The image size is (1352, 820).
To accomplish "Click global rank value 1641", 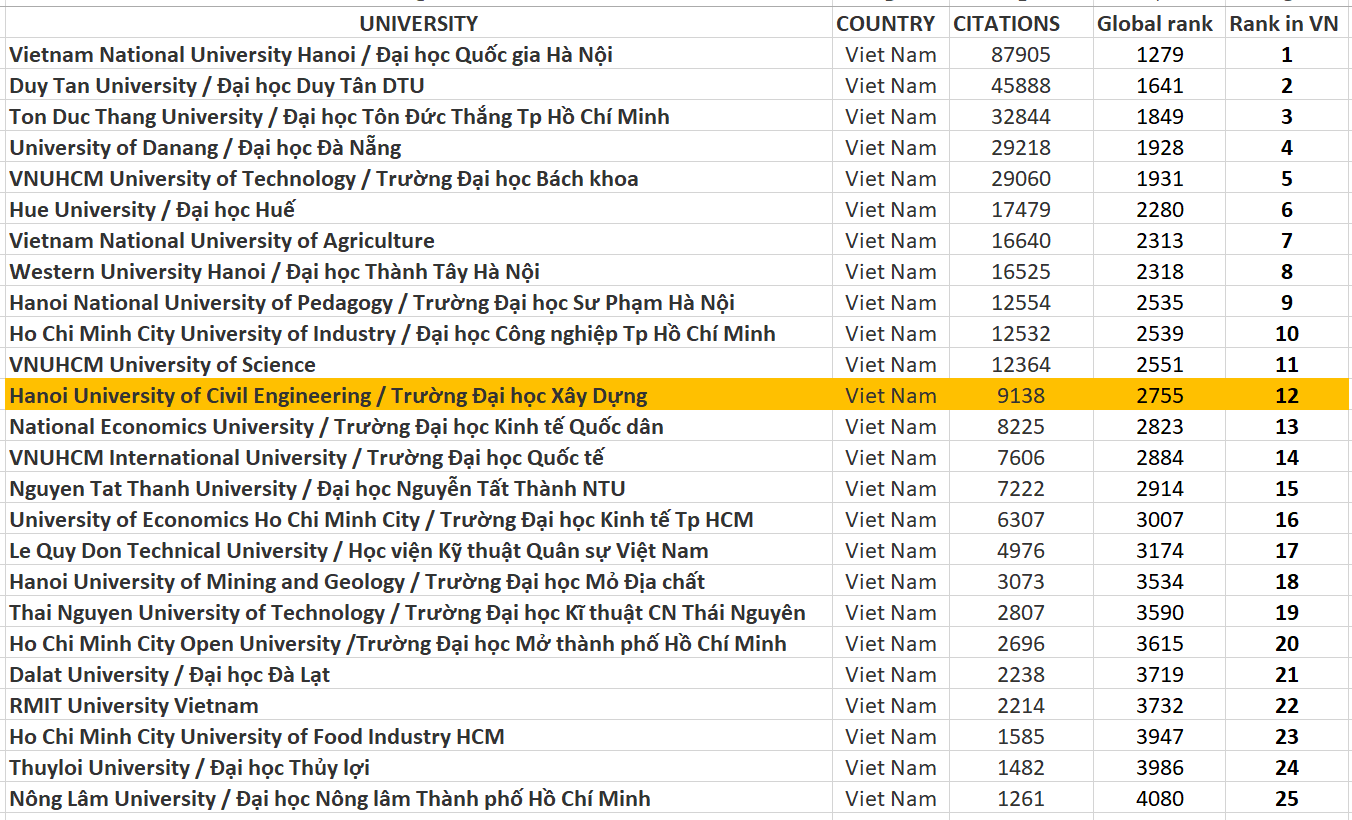I will point(1159,85).
